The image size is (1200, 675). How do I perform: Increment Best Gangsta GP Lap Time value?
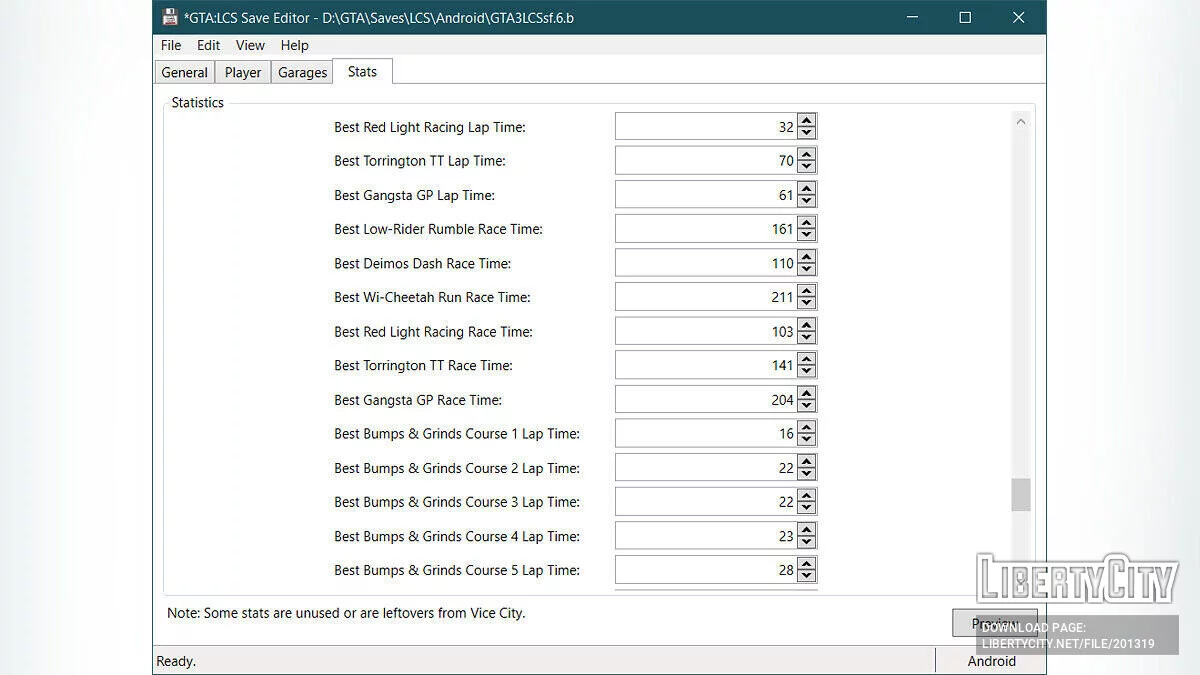[x=806, y=189]
